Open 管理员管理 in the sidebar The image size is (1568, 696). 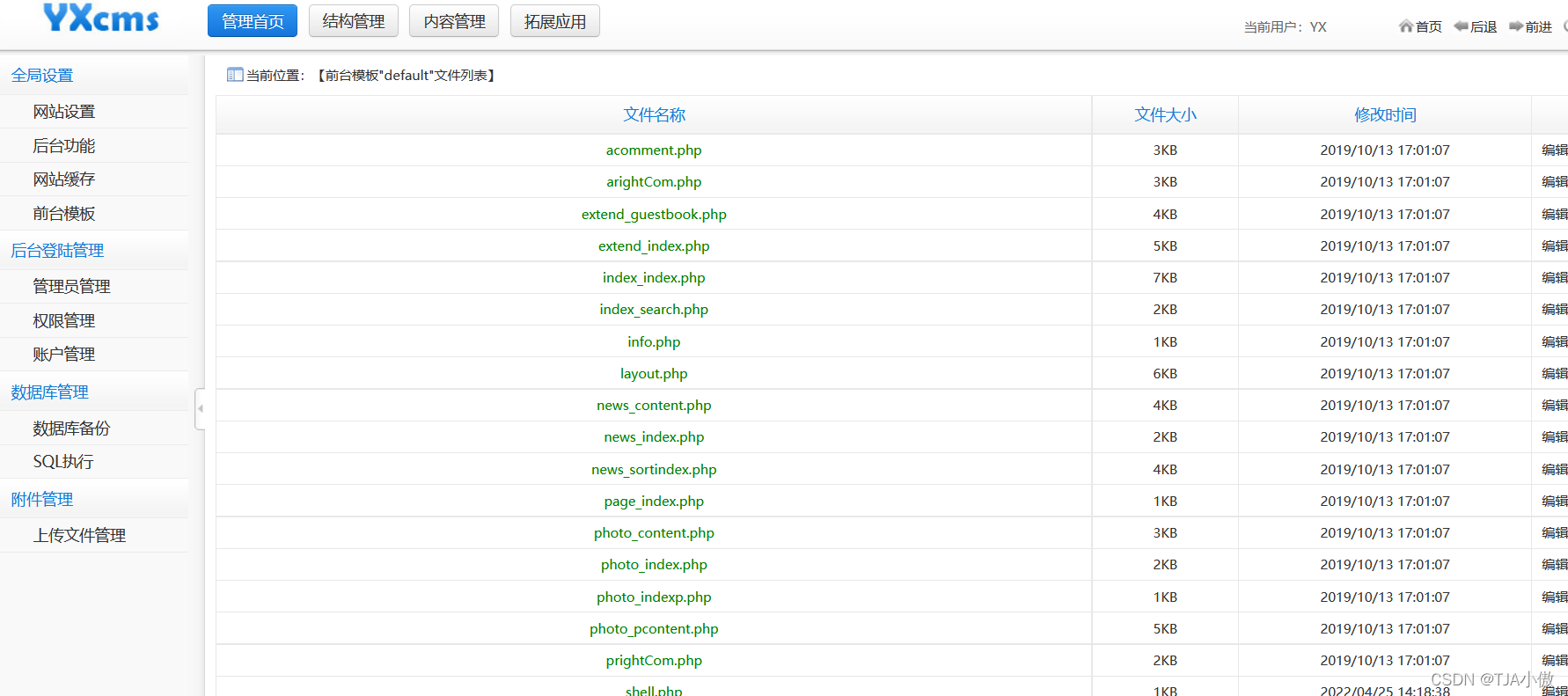click(71, 287)
